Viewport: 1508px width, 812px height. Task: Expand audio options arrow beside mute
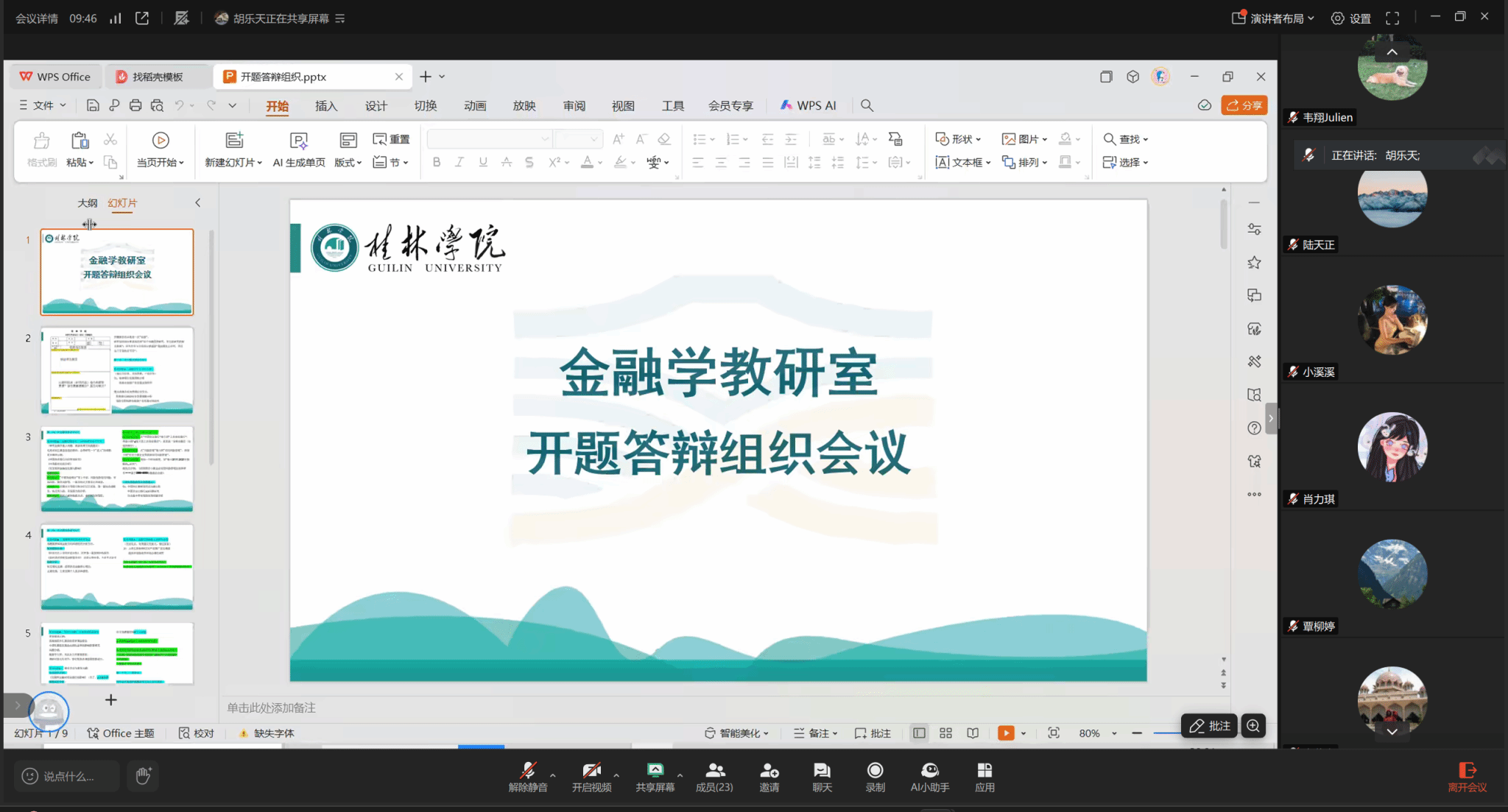[553, 775]
